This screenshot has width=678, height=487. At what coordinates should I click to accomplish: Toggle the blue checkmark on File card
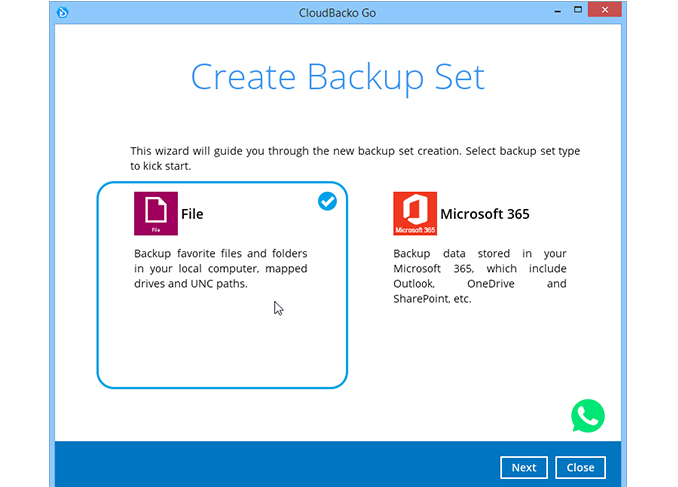tap(327, 201)
